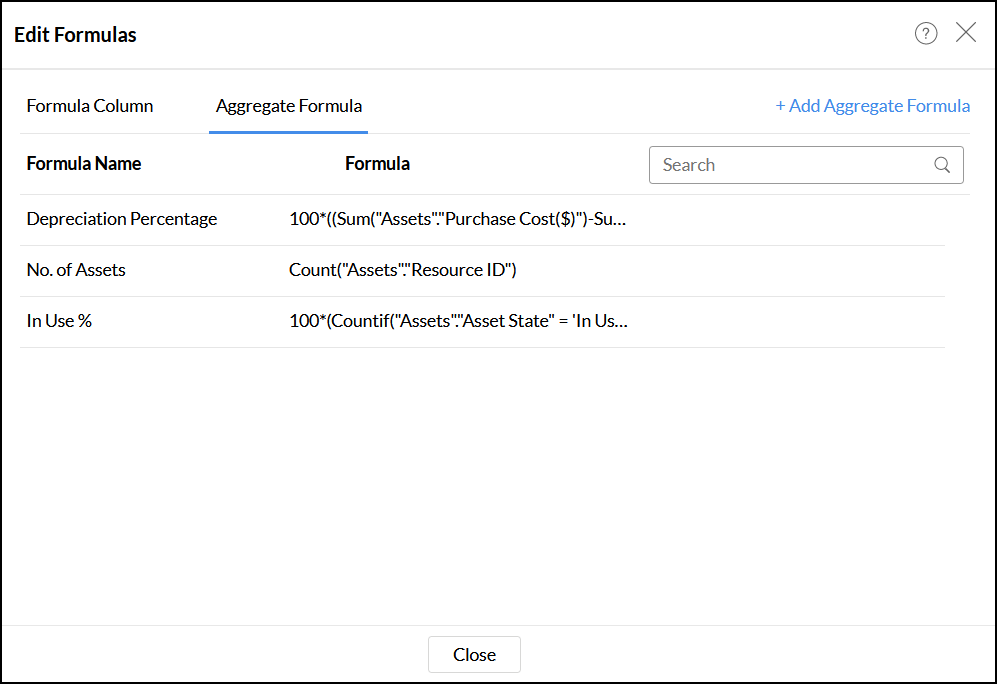
Task: Click the blank area below In Use % row
Action: coord(480,470)
